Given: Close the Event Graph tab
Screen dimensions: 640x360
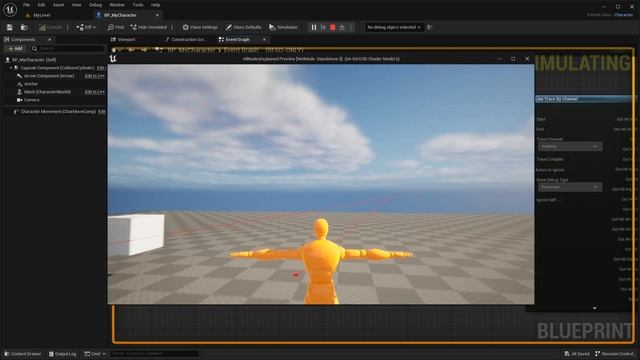Looking at the screenshot, I should [264, 40].
